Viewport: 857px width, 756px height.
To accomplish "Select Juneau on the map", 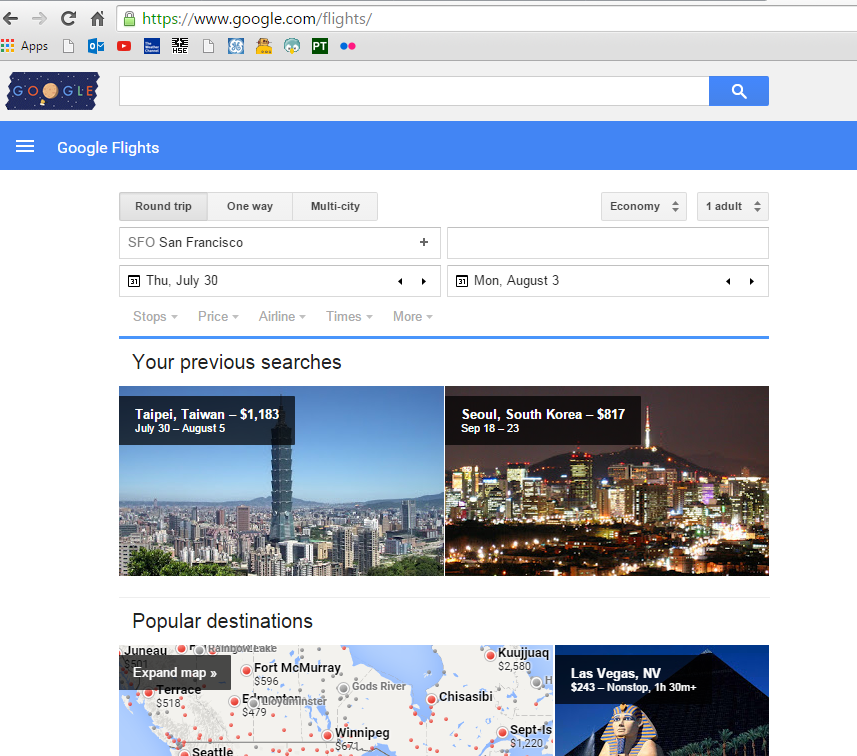I will tap(145, 650).
